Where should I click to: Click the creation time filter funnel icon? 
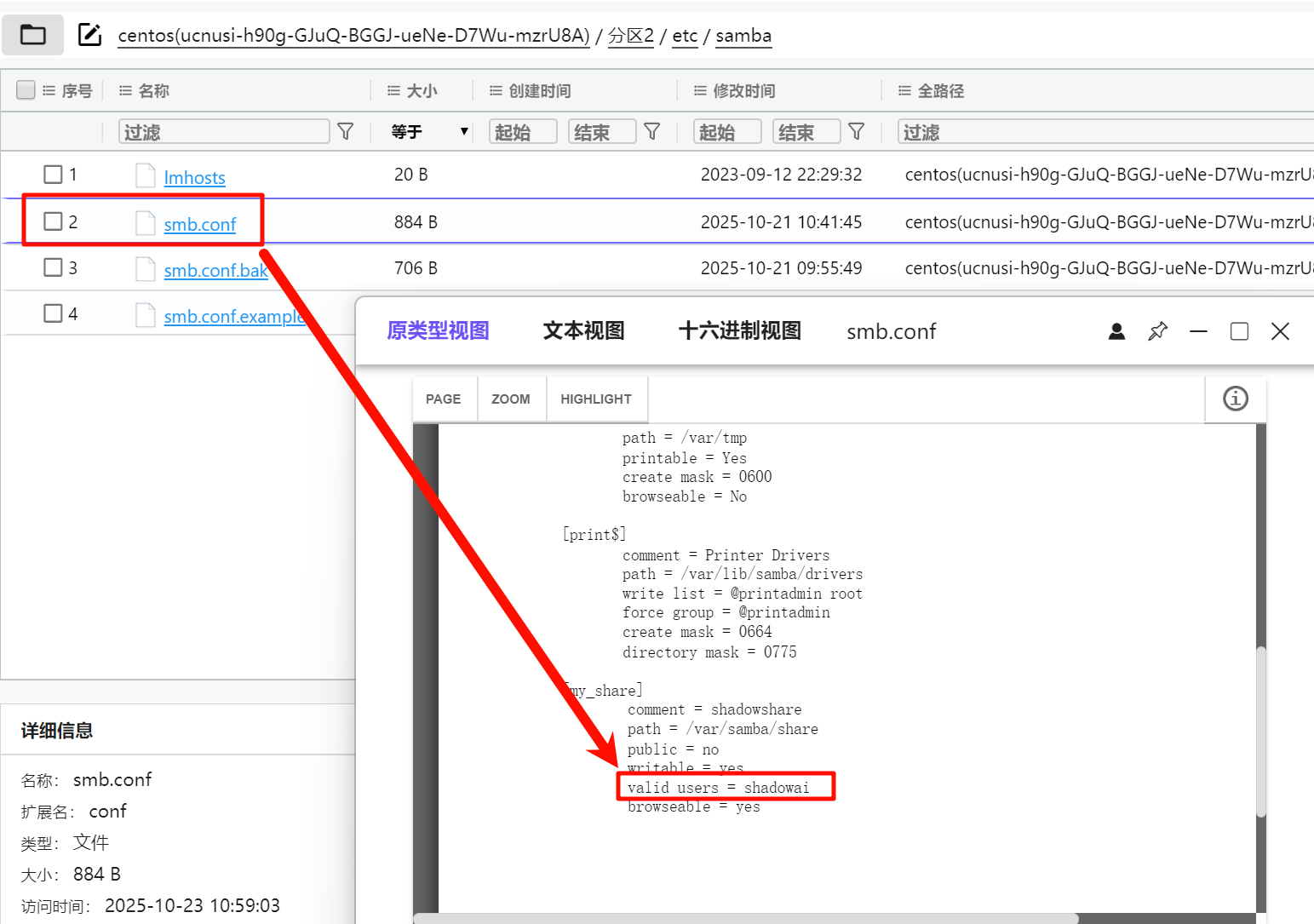(652, 131)
